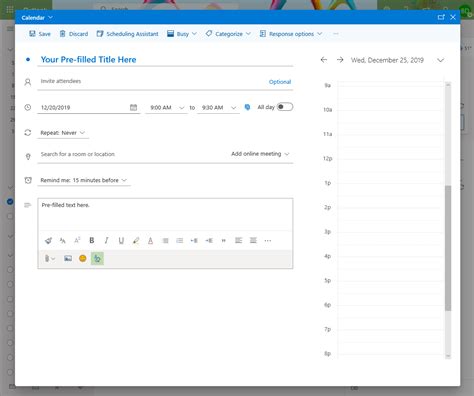The image size is (474, 396).
Task: Align text left
Action: tap(238, 240)
